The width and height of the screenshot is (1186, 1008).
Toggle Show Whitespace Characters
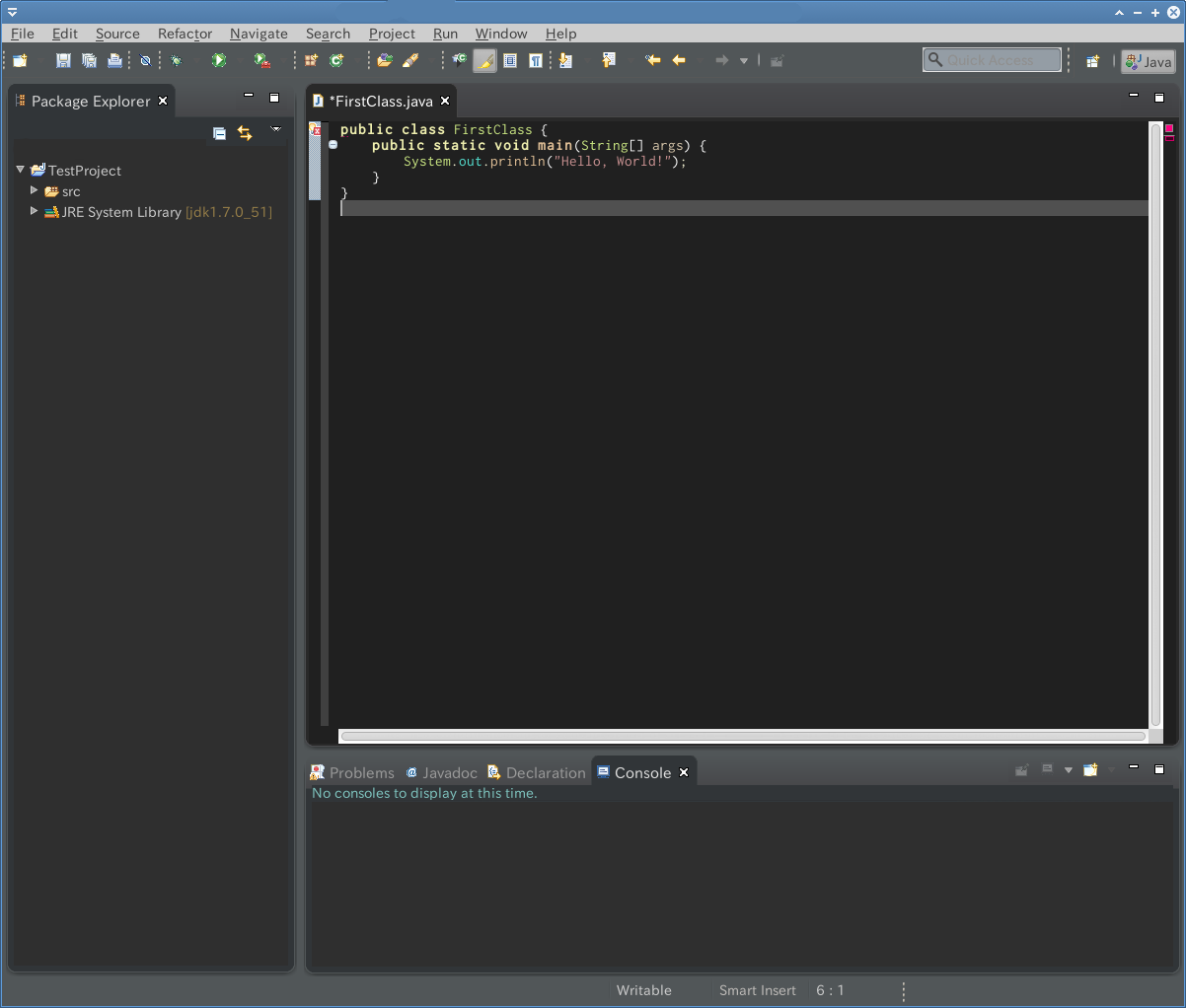[534, 60]
